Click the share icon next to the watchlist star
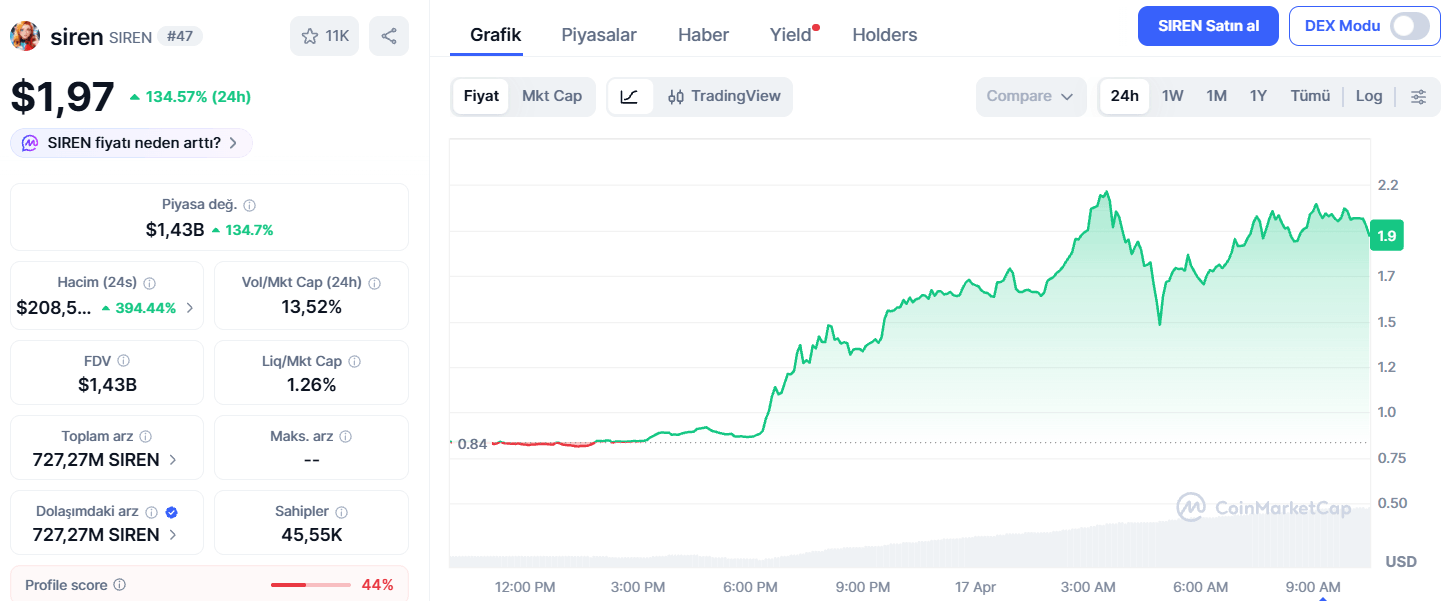Viewport: 1441px width, 601px height. (388, 36)
